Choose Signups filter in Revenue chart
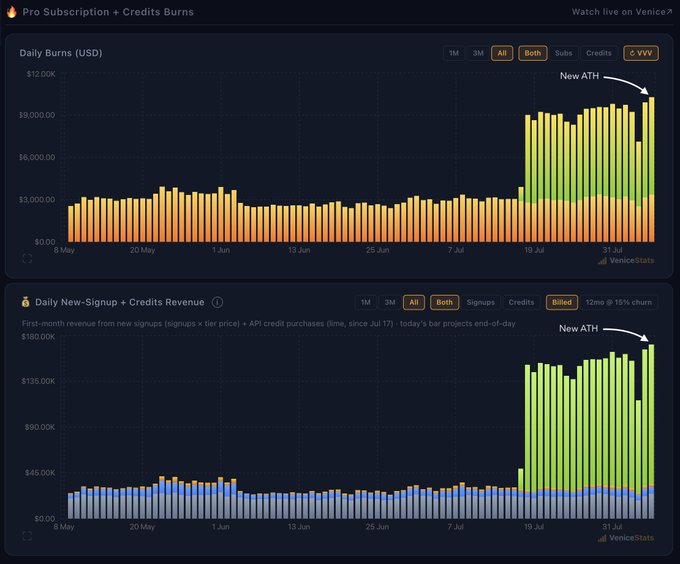Image resolution: width=680 pixels, height=564 pixels. (481, 302)
